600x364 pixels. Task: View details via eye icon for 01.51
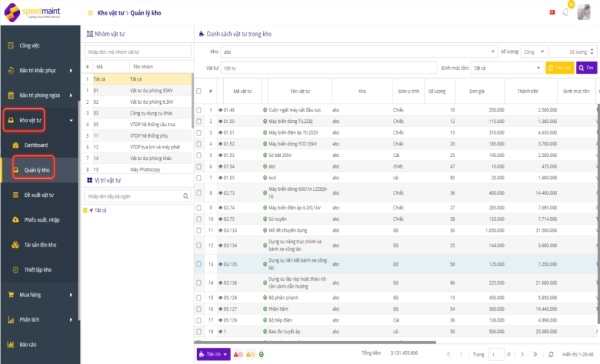(220, 133)
